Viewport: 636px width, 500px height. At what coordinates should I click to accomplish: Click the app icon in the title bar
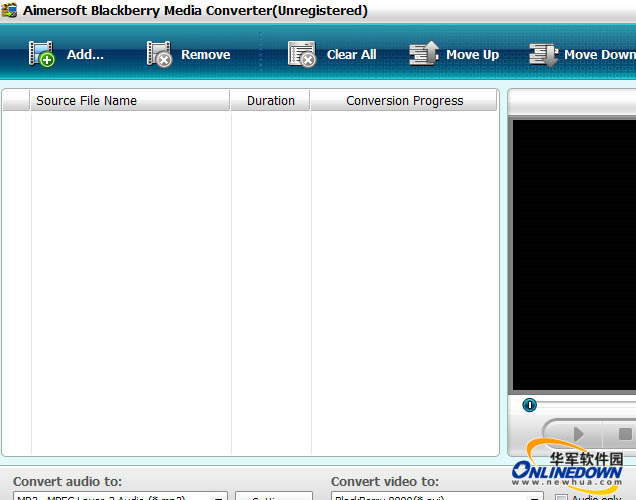coord(9,10)
